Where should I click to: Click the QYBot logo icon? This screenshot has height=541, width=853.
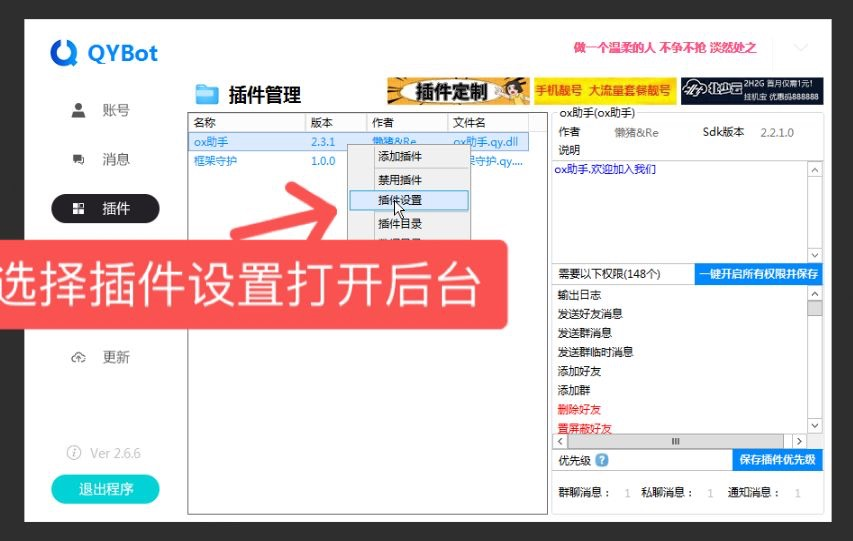click(x=64, y=53)
